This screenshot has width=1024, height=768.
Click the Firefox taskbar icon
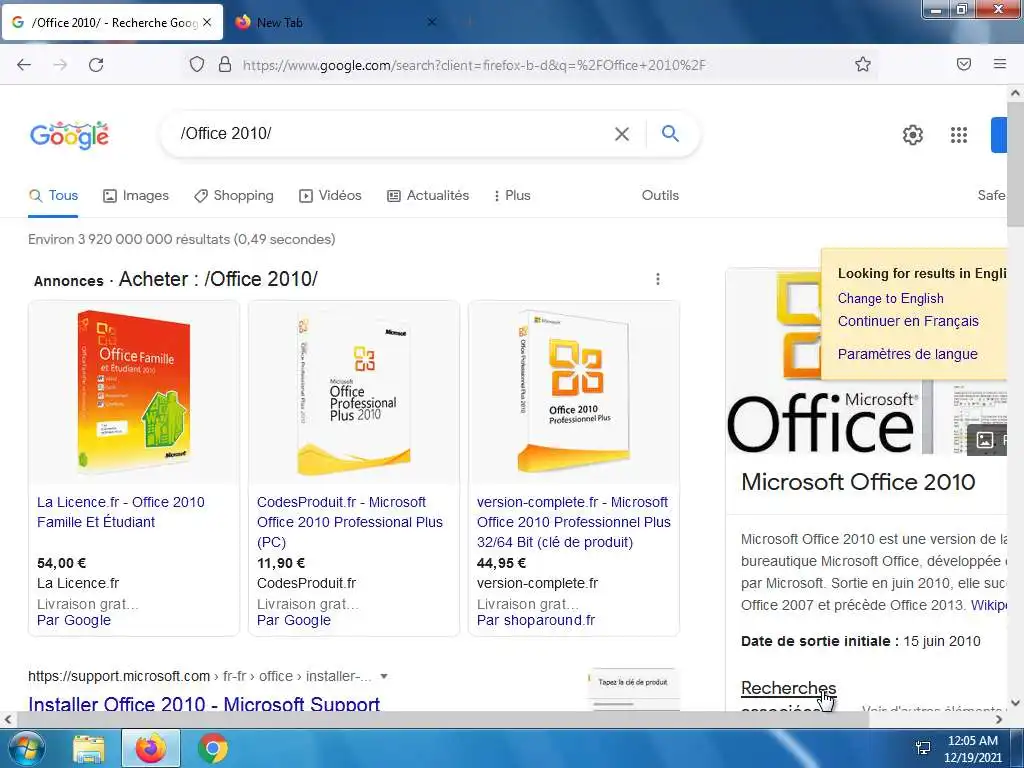(x=151, y=748)
